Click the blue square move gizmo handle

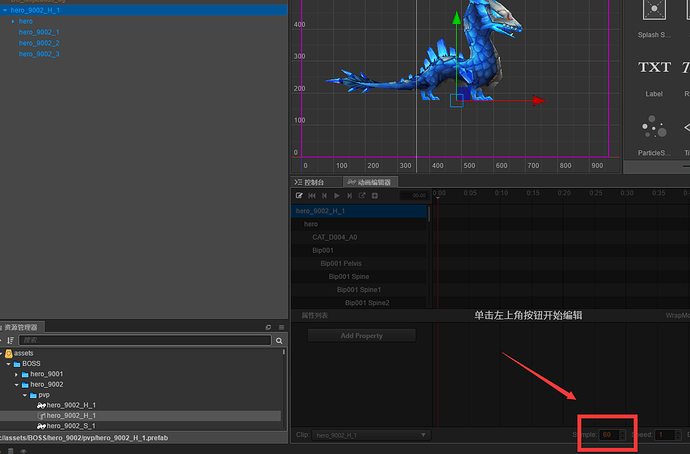[463, 94]
